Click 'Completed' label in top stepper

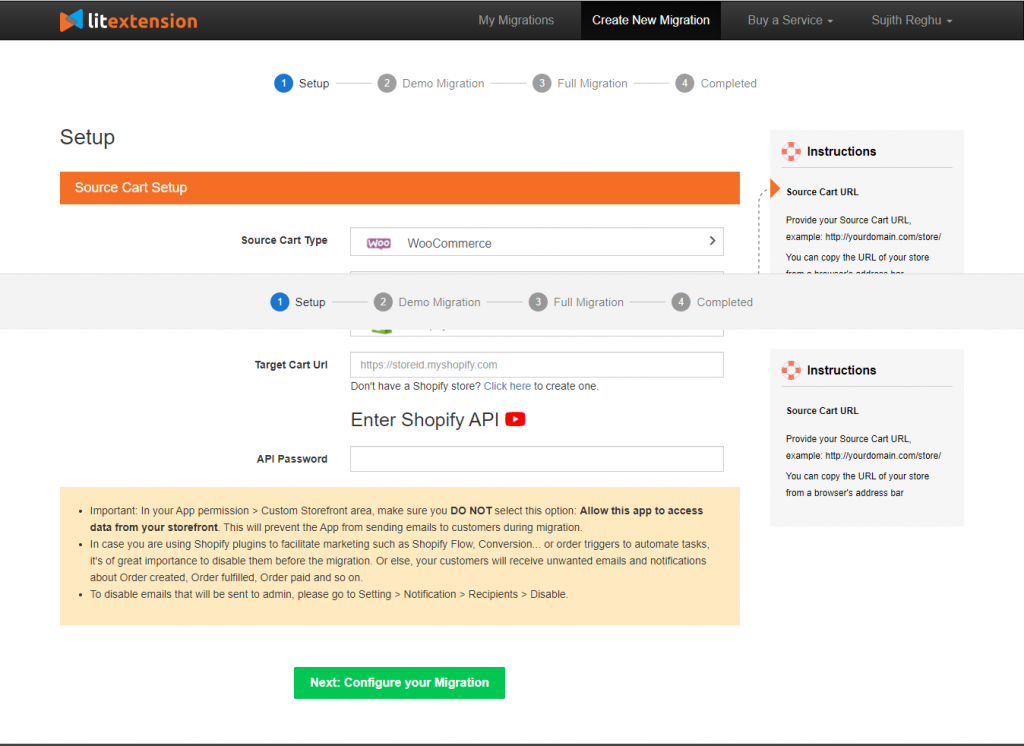(x=729, y=84)
